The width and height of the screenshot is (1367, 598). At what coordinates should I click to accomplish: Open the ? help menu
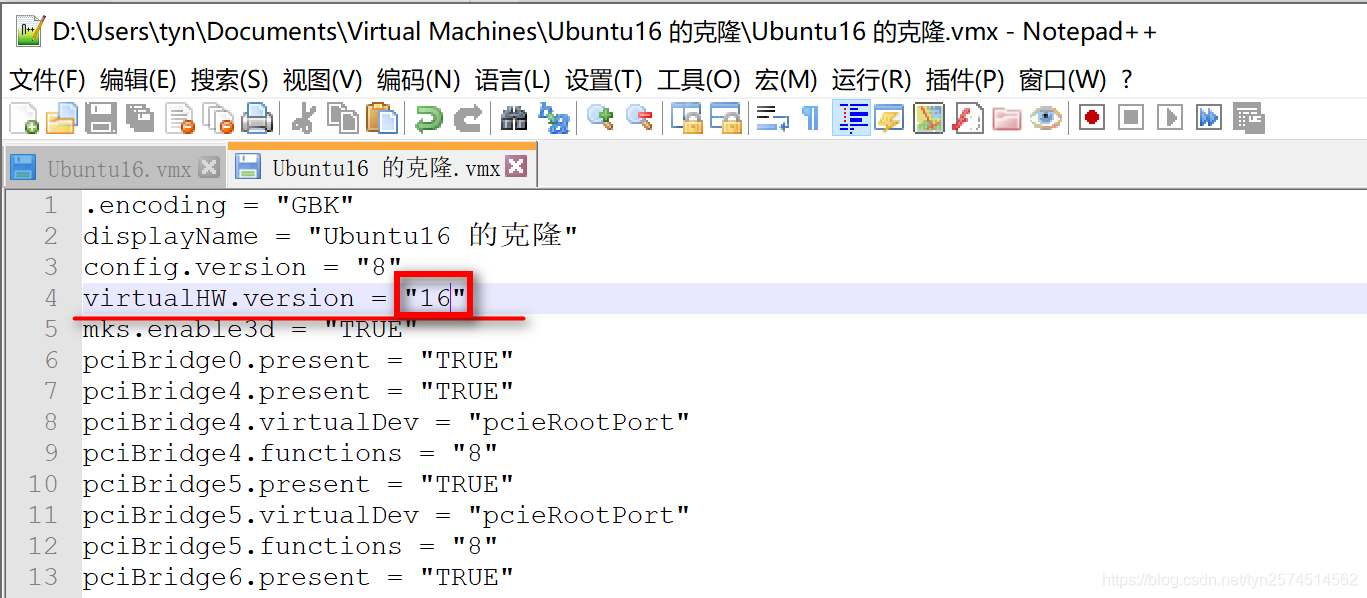click(1127, 80)
